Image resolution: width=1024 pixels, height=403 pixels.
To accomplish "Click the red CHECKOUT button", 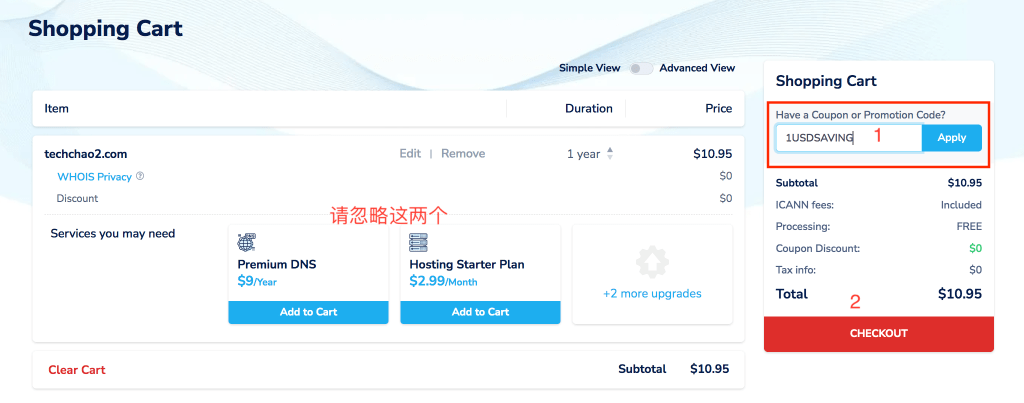I will click(878, 334).
